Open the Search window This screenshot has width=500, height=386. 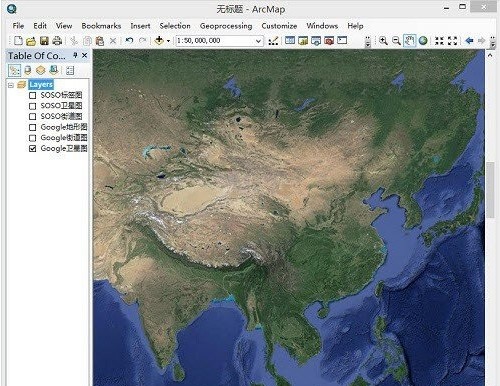pos(316,41)
